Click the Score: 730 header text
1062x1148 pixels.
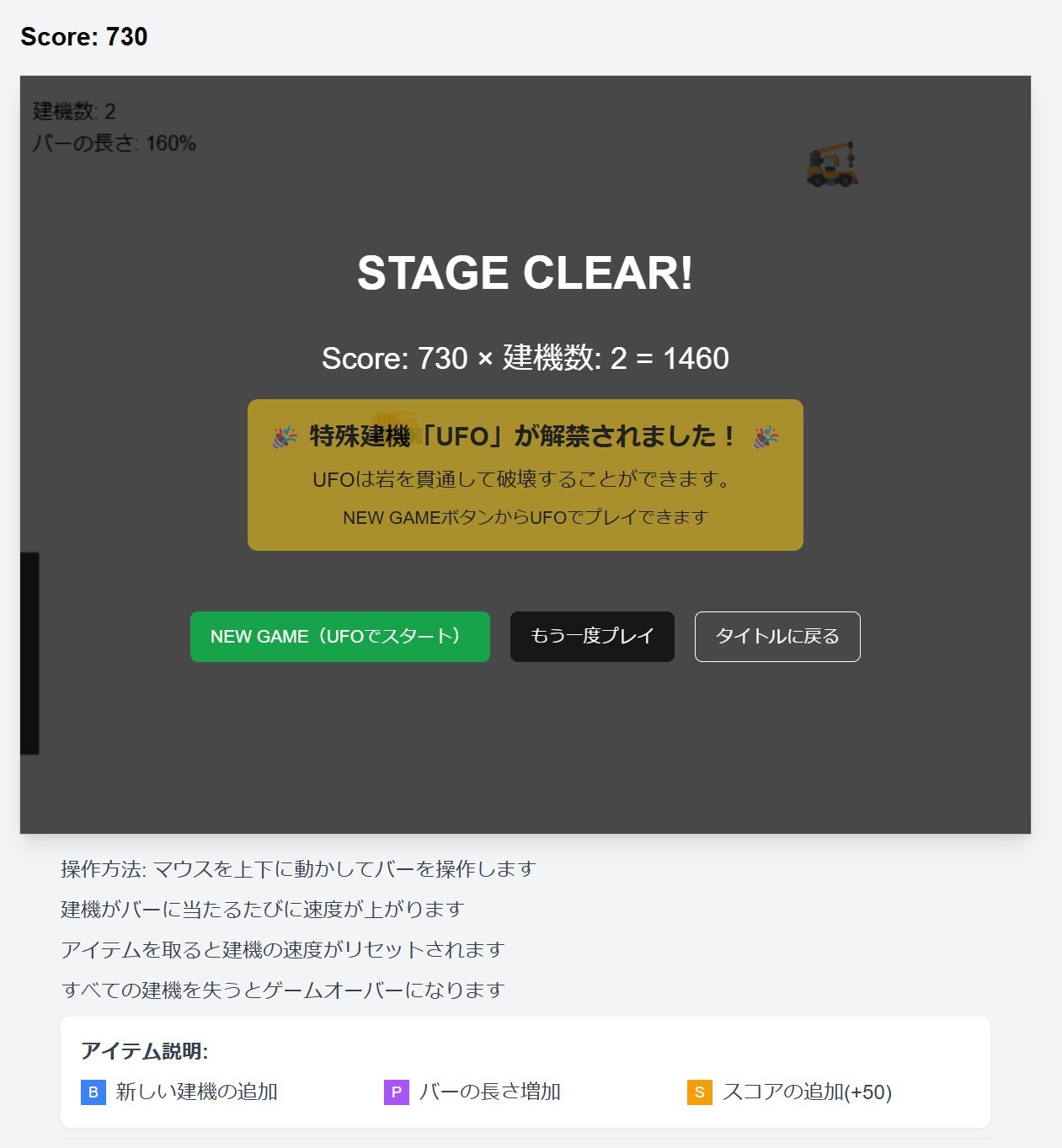pos(84,37)
